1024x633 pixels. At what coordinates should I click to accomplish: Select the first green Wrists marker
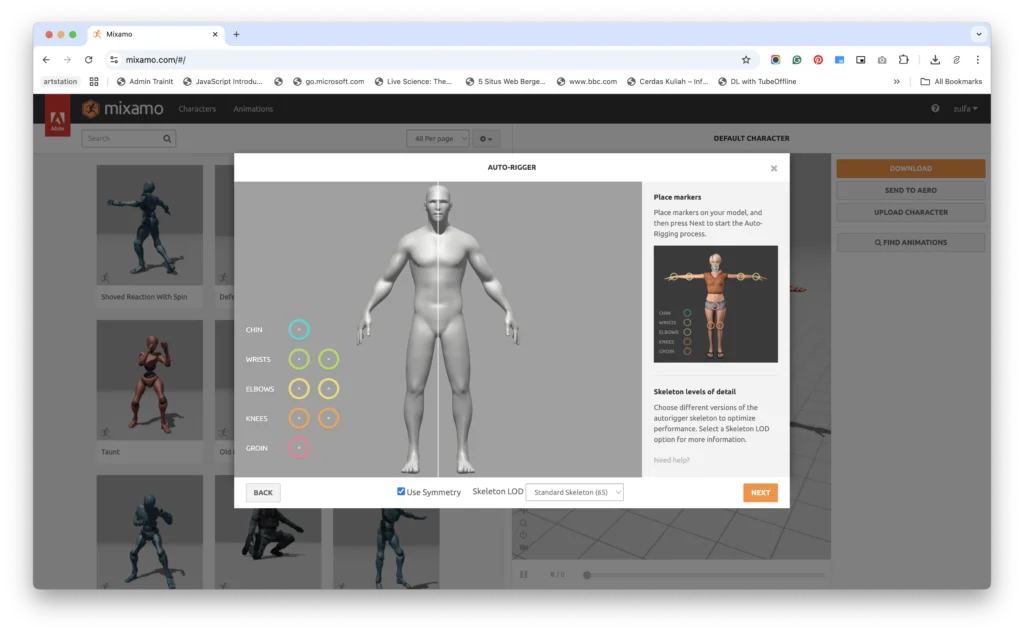tap(299, 359)
